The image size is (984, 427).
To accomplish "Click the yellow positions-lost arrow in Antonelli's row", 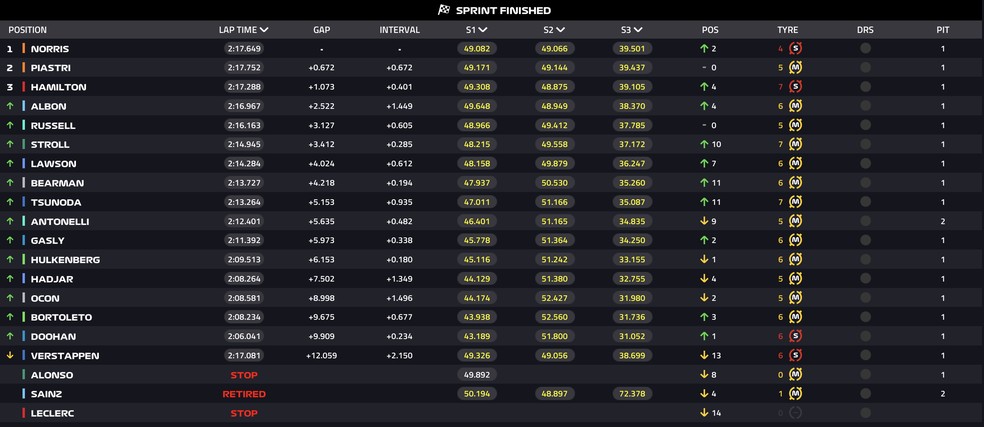I will tap(704, 221).
